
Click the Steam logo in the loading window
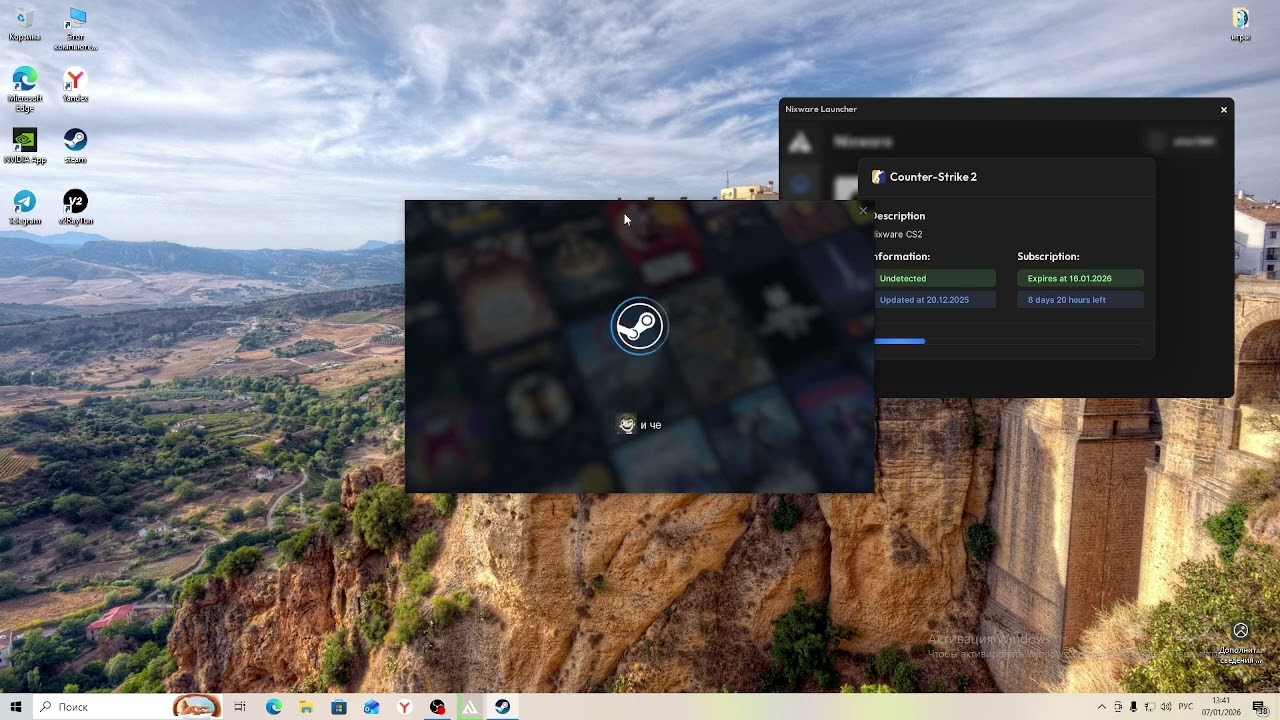[x=639, y=326]
